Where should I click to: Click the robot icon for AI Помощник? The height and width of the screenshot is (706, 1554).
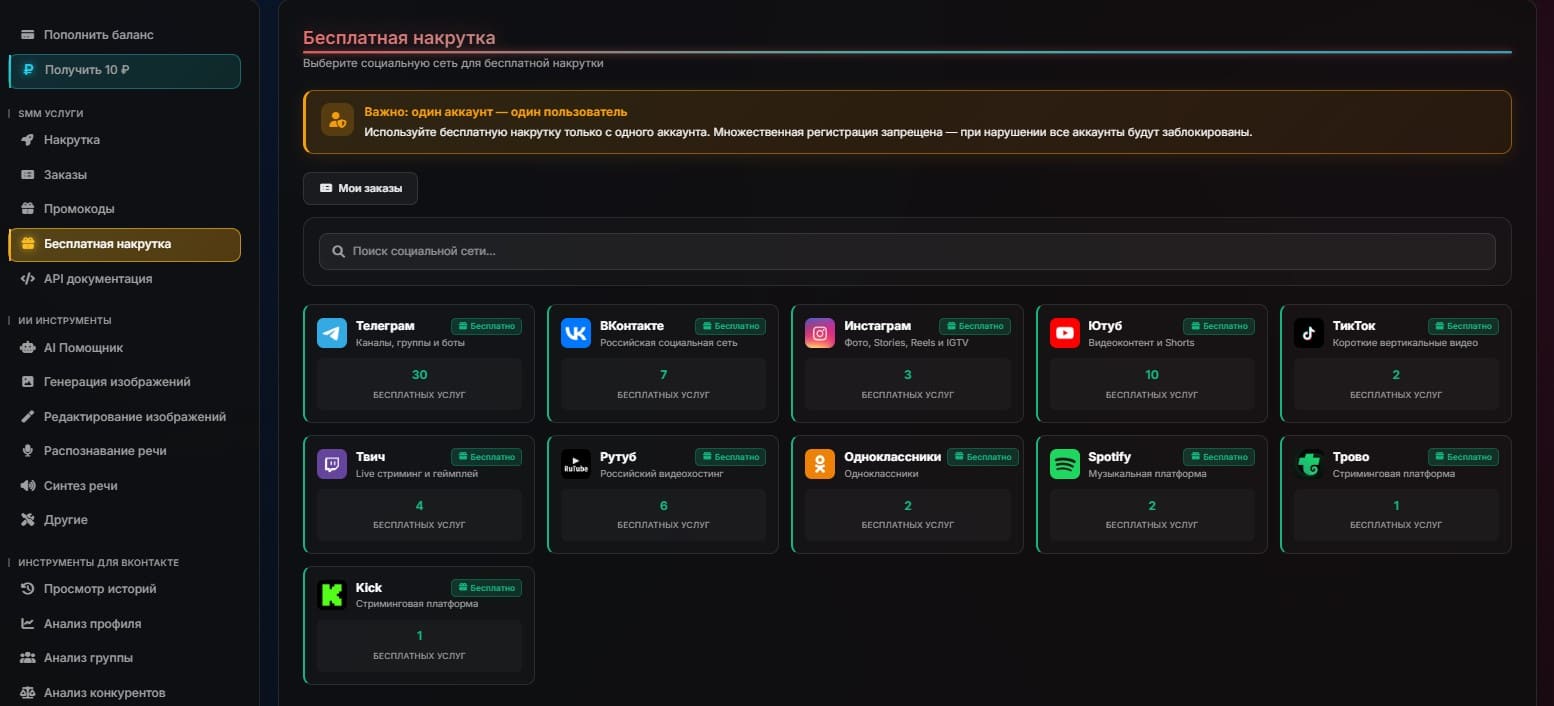pyautogui.click(x=28, y=348)
